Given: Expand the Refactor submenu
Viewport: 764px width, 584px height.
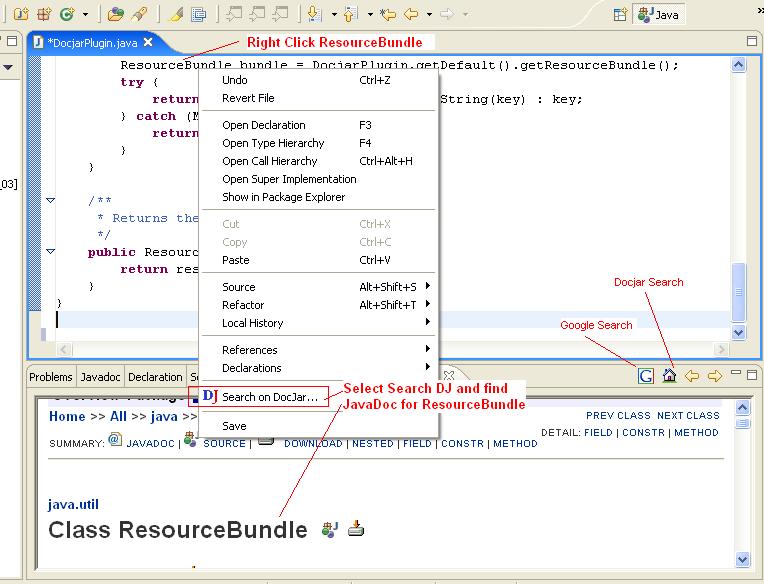Looking at the screenshot, I should 319,305.
